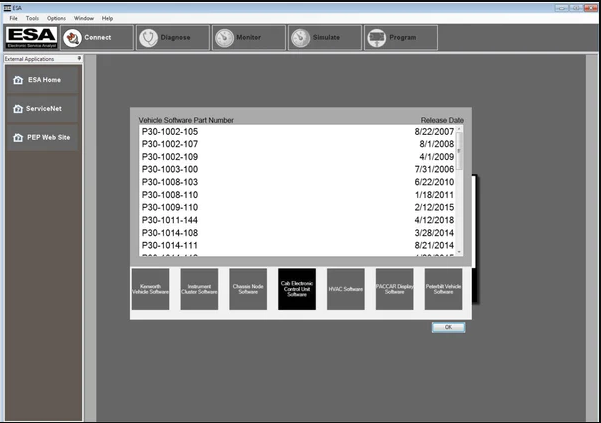601x423 pixels.
Task: Launch ServiceNet from External Applications
Action: coord(40,108)
